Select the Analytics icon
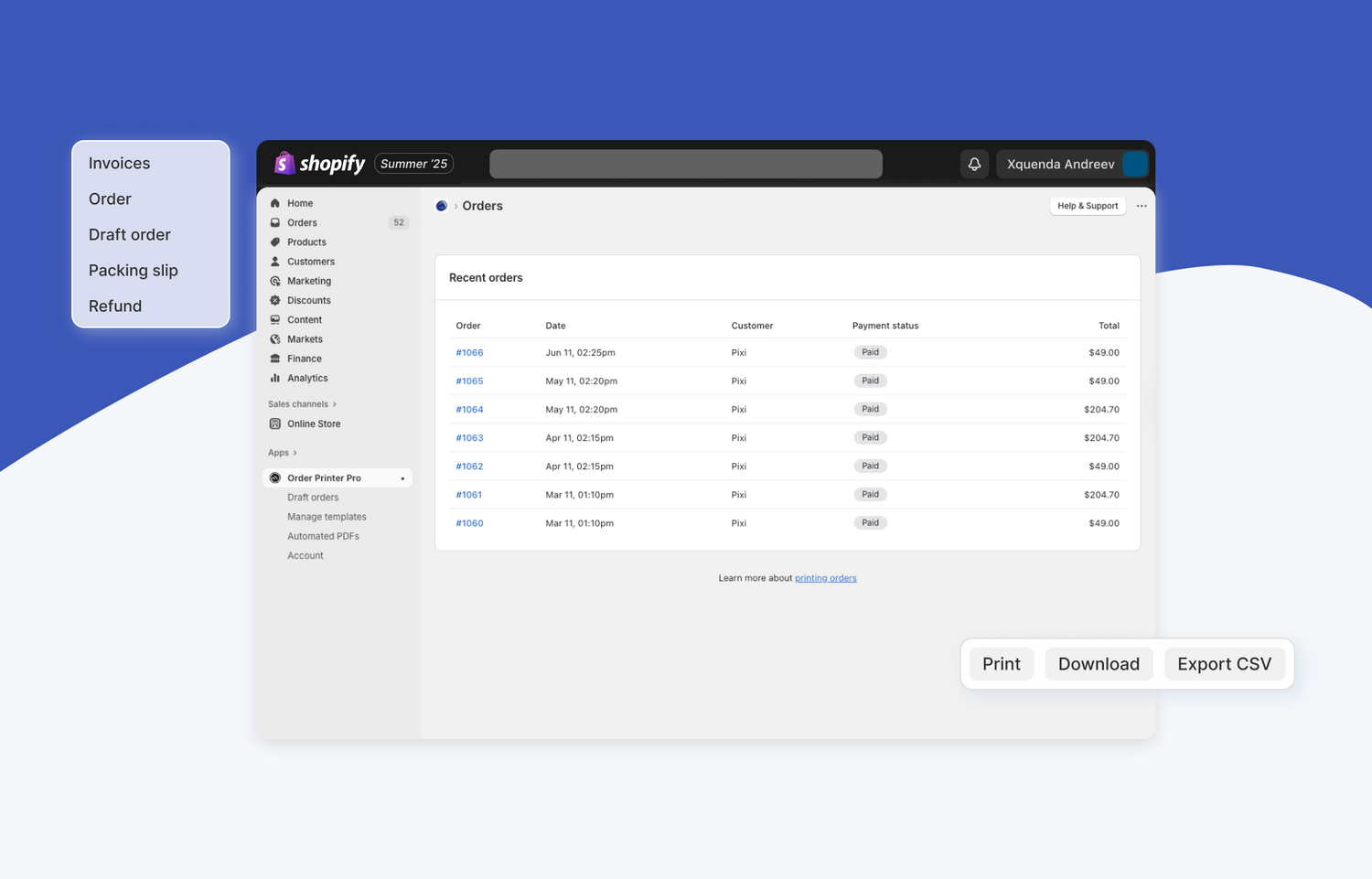1372x879 pixels. (x=275, y=378)
